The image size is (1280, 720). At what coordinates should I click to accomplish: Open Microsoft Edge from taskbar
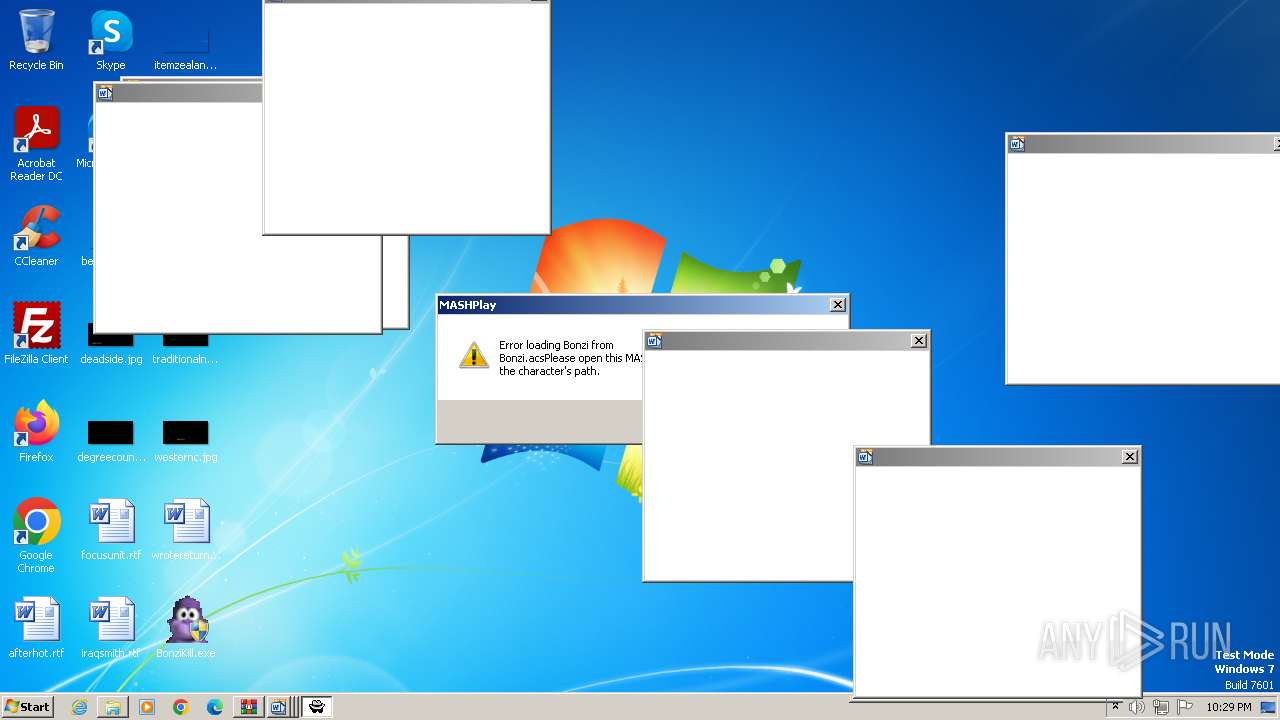click(x=215, y=707)
